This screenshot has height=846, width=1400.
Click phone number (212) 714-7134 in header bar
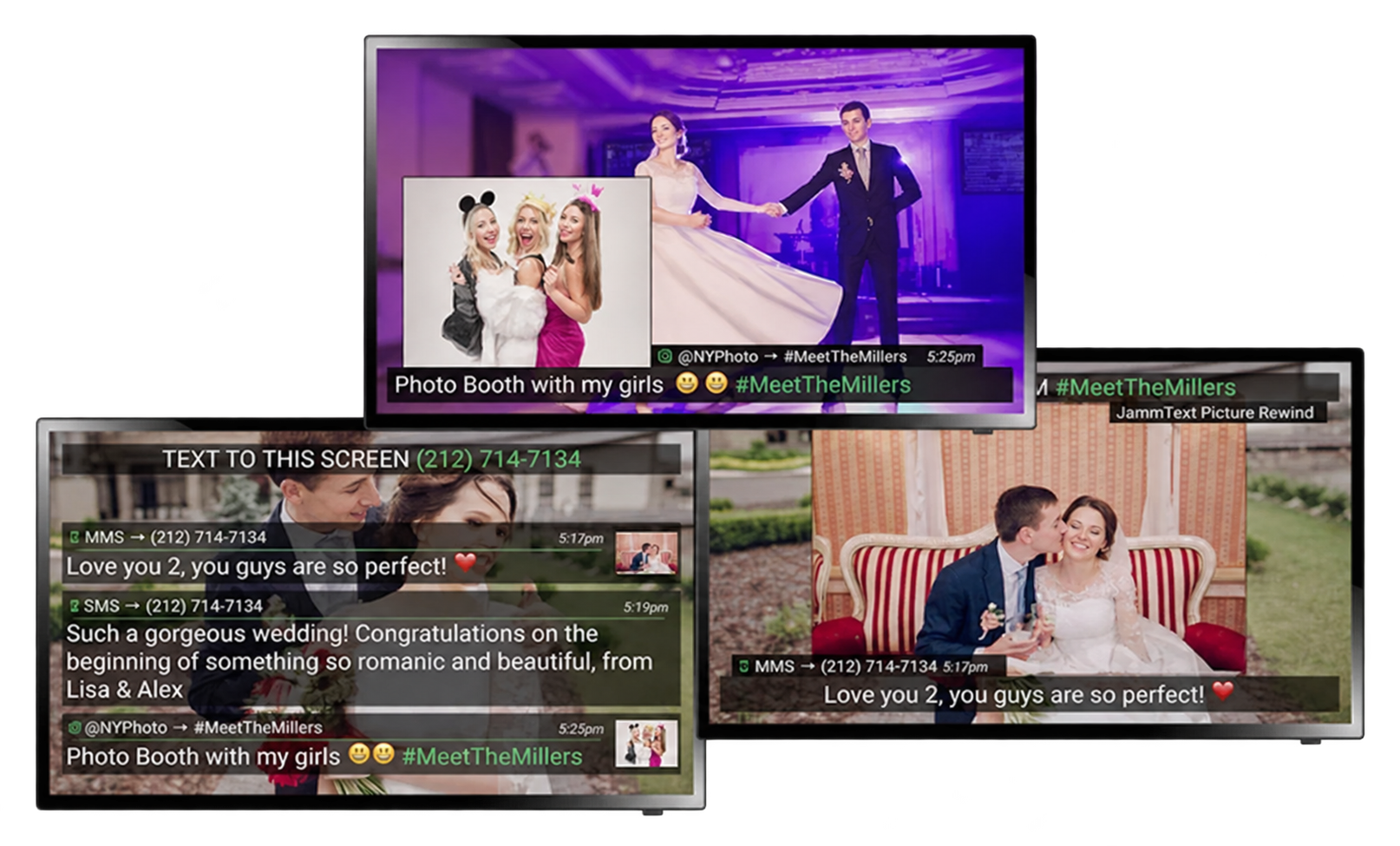[499, 459]
